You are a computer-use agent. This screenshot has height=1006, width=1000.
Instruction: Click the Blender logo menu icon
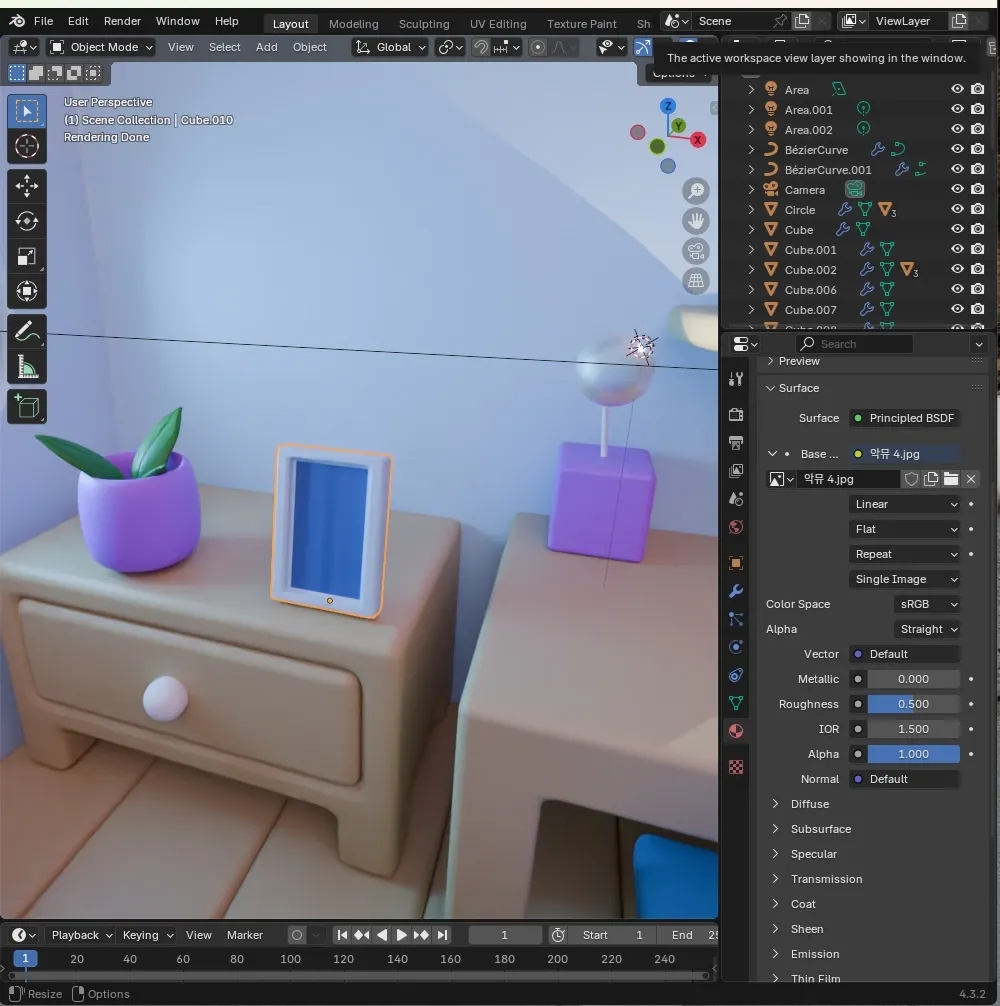coord(17,21)
